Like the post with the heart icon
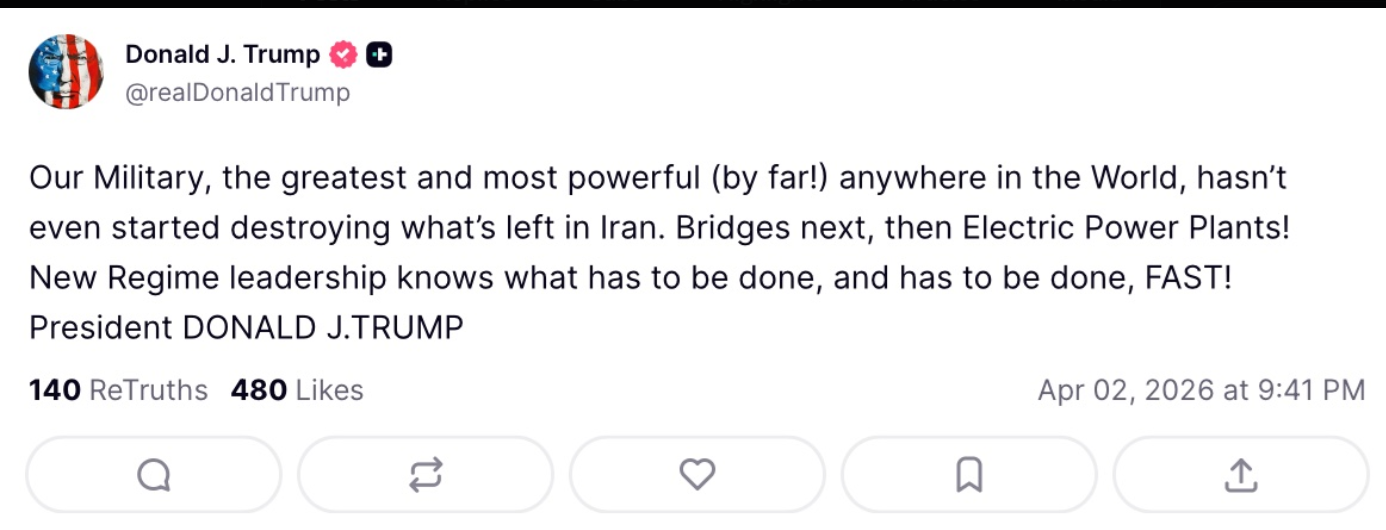The image size is (1386, 530). click(x=697, y=475)
